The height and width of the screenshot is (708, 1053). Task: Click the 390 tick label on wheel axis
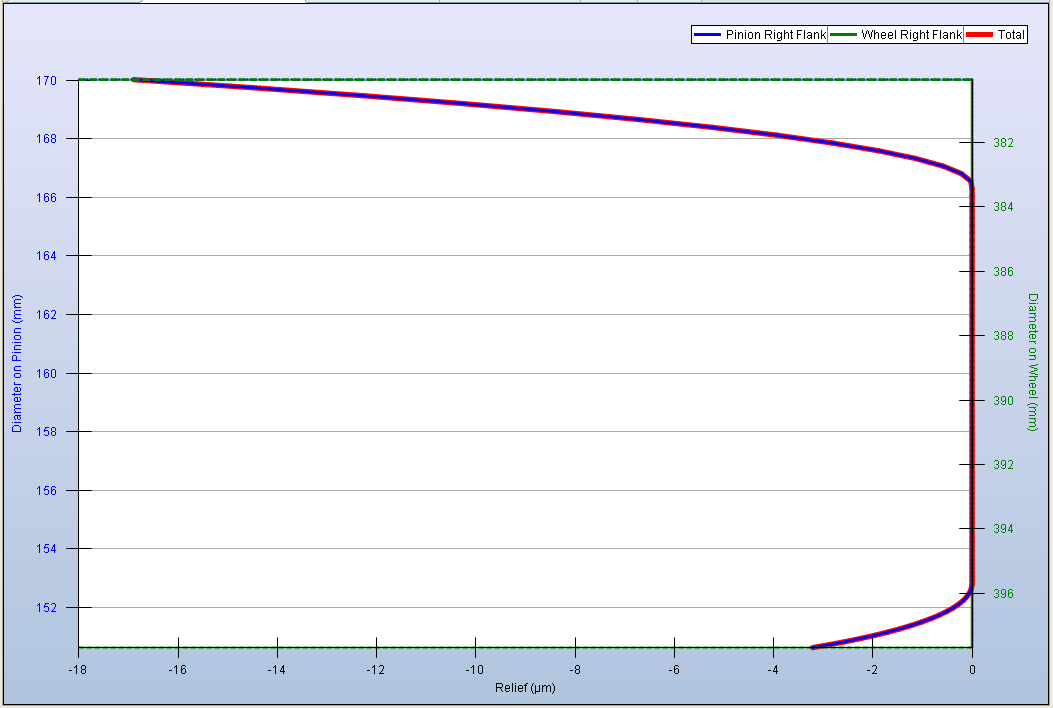(1003, 401)
